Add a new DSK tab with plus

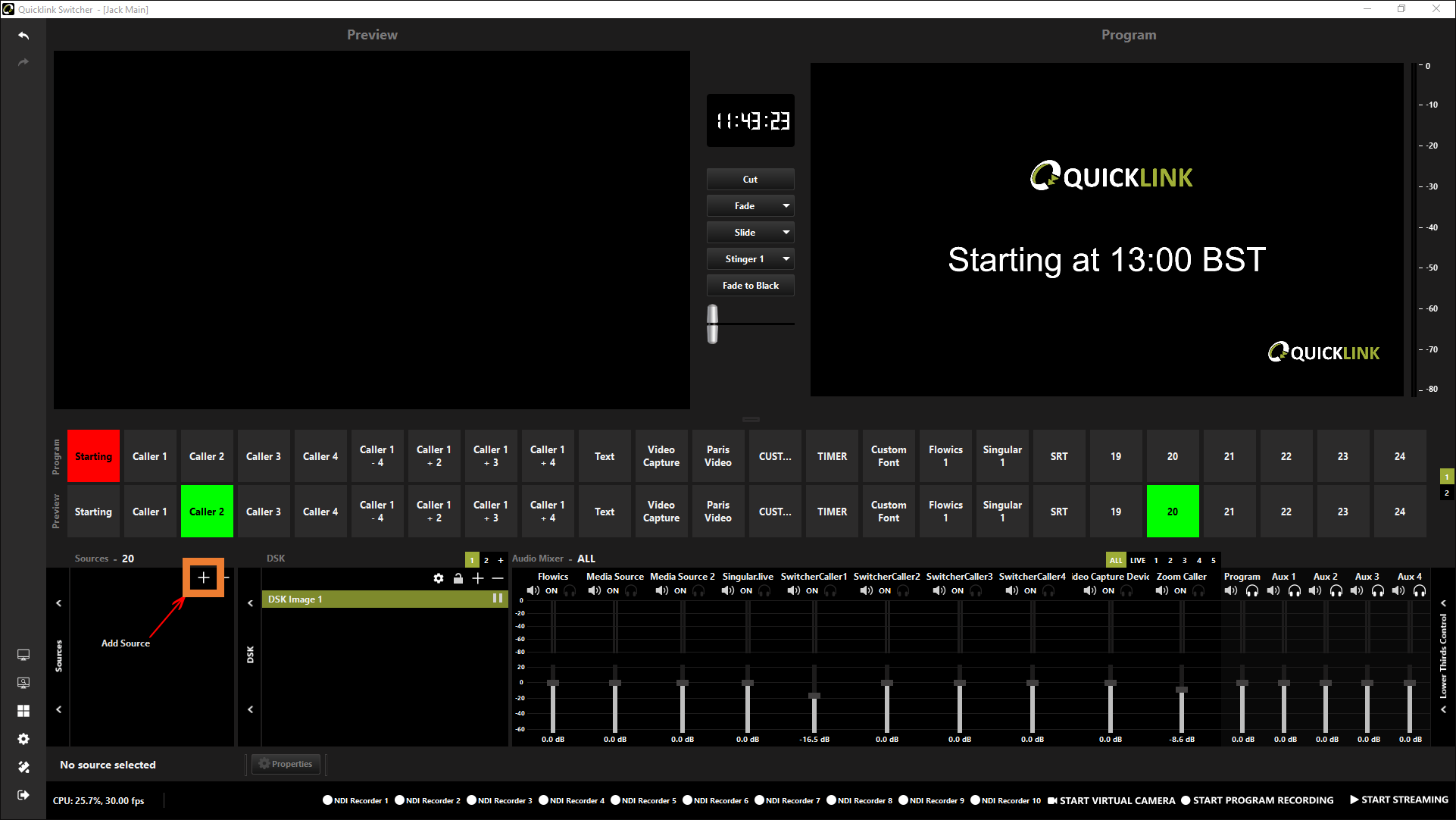(x=500, y=561)
